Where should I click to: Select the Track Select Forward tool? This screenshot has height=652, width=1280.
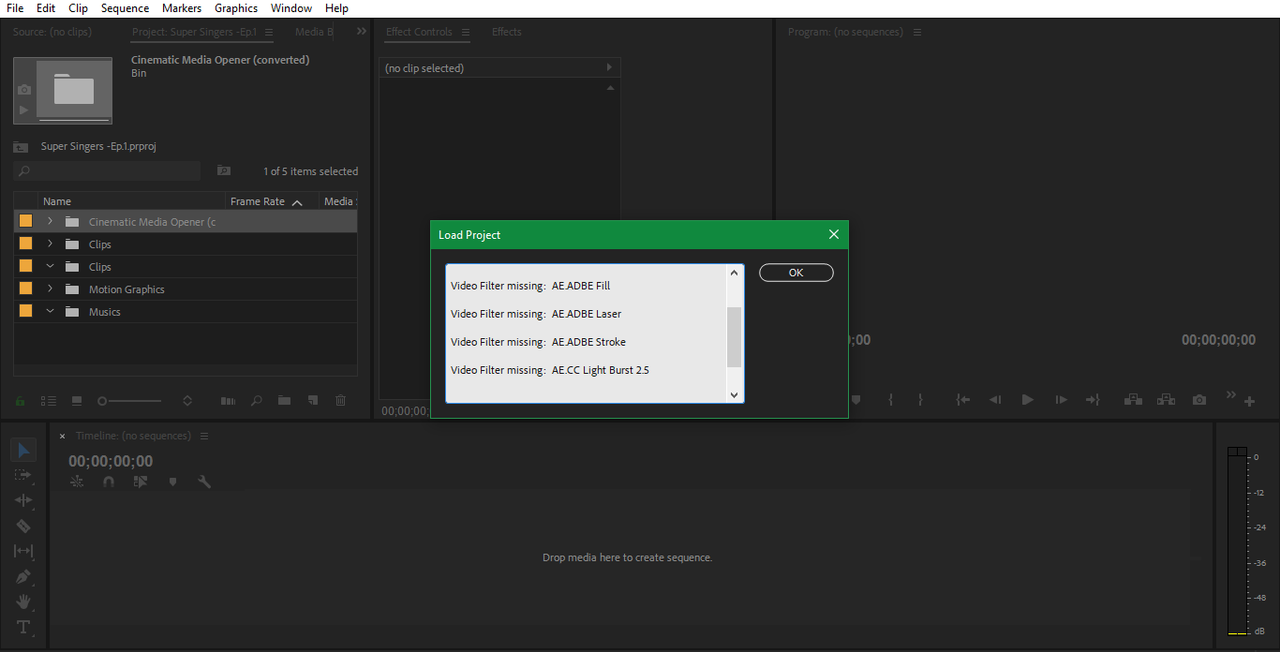click(x=23, y=475)
